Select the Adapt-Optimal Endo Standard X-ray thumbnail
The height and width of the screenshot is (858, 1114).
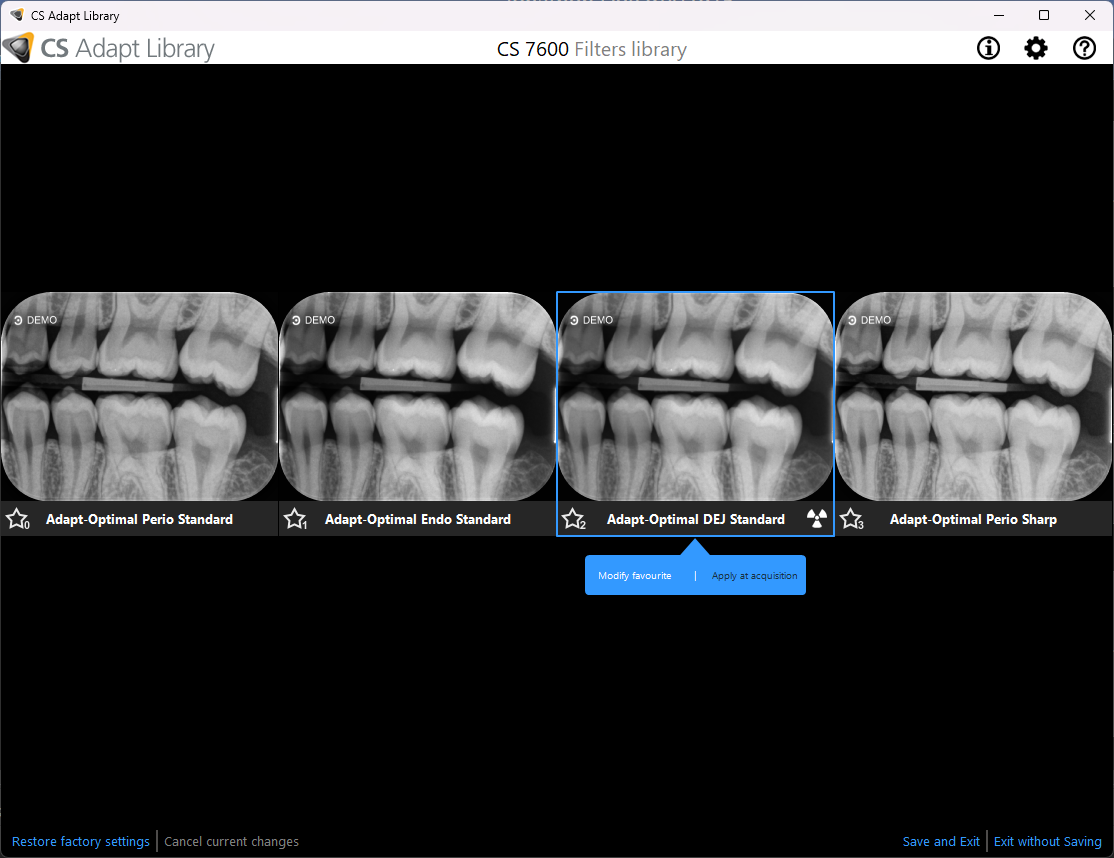(417, 397)
